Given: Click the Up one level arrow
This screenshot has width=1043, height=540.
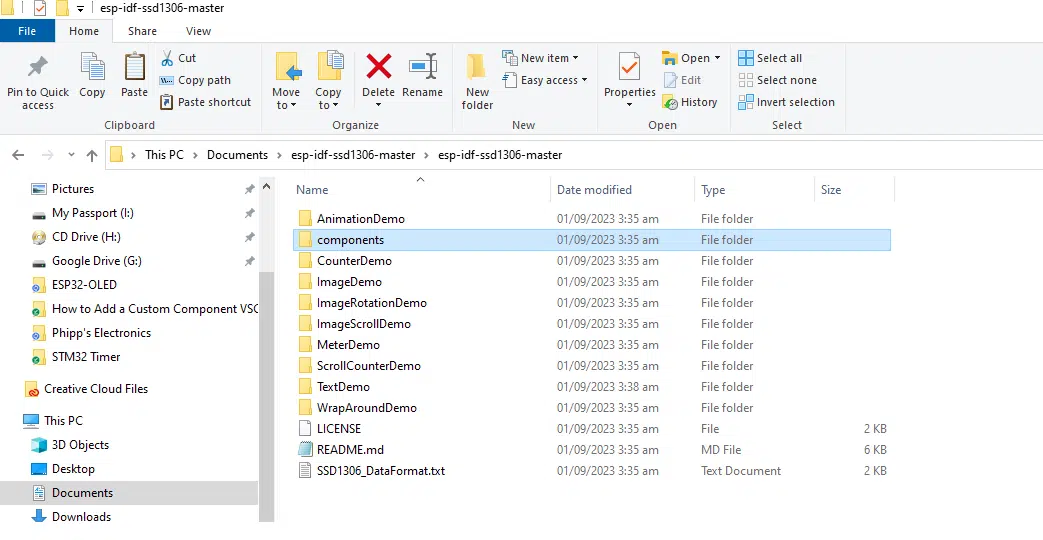Looking at the screenshot, I should click(x=92, y=155).
